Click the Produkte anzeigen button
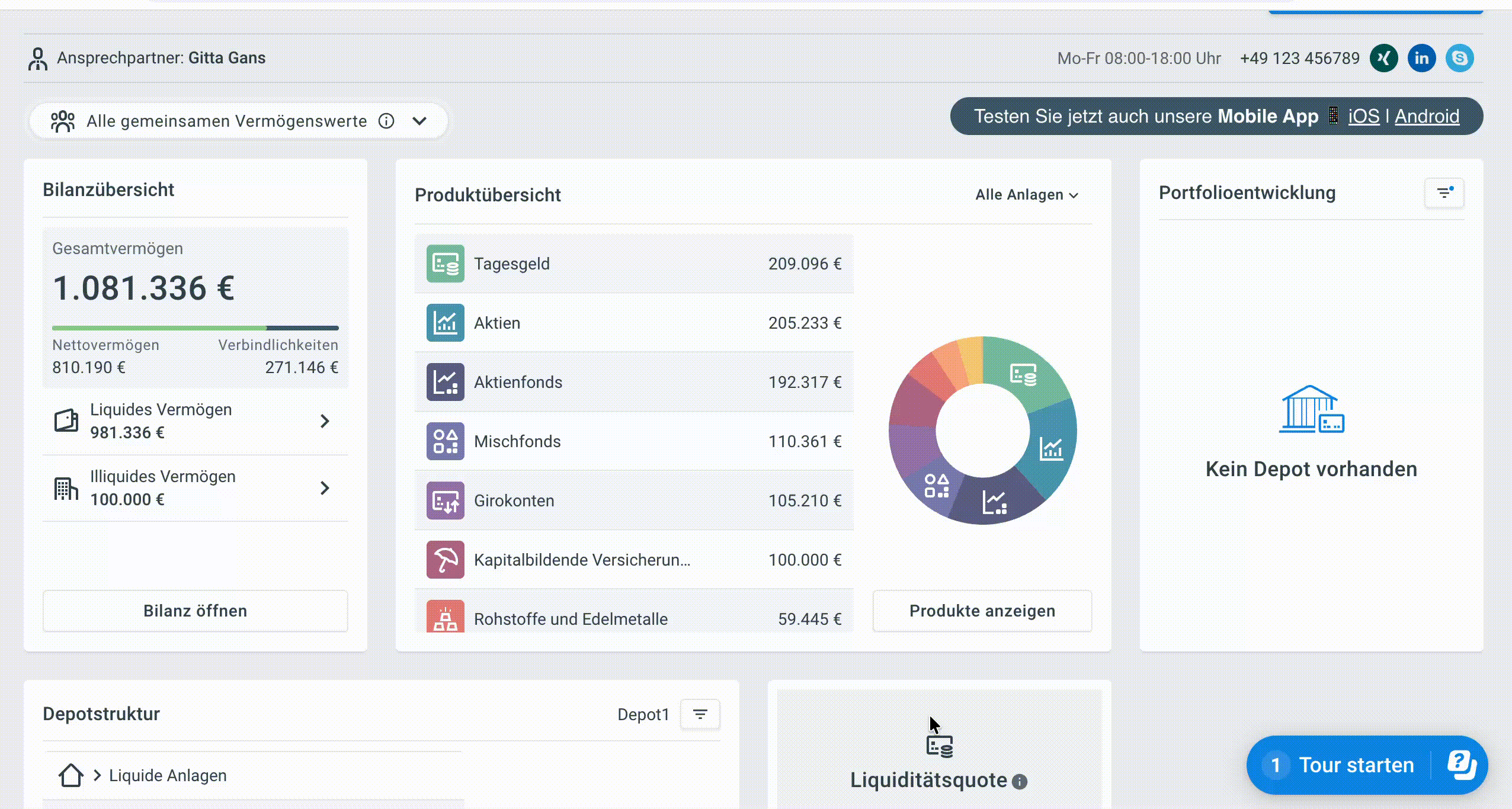This screenshot has width=1512, height=809. pos(982,611)
